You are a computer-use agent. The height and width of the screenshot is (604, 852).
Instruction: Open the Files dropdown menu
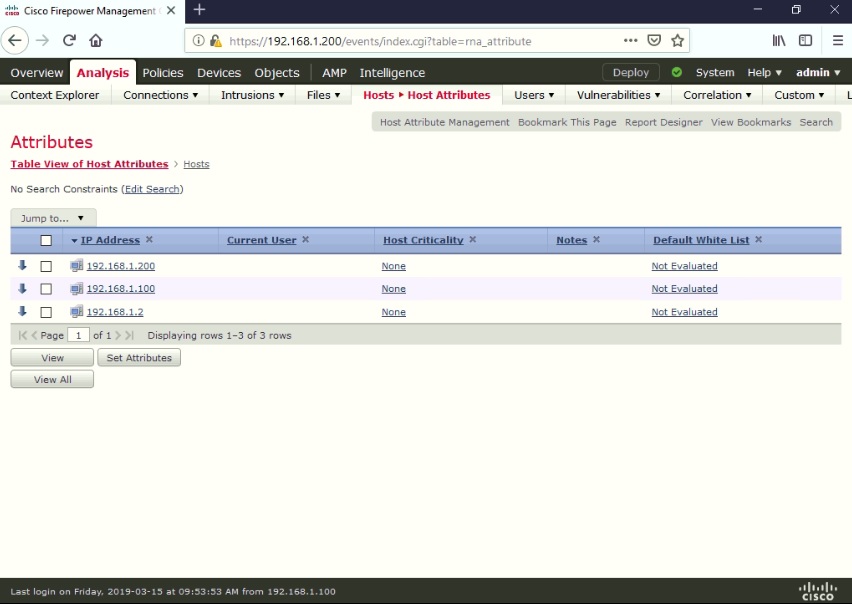[x=323, y=95]
